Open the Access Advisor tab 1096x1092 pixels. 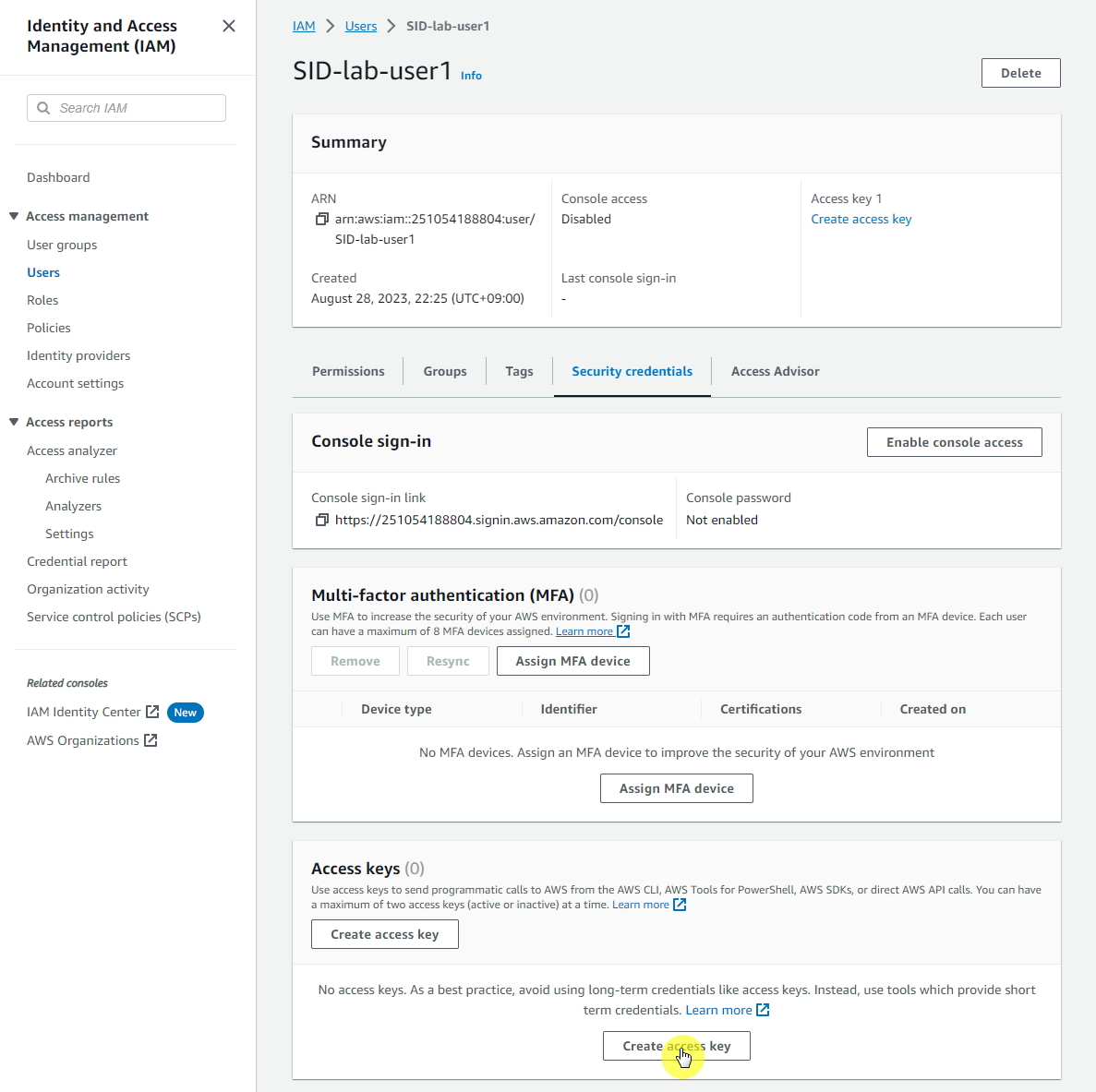pos(776,372)
